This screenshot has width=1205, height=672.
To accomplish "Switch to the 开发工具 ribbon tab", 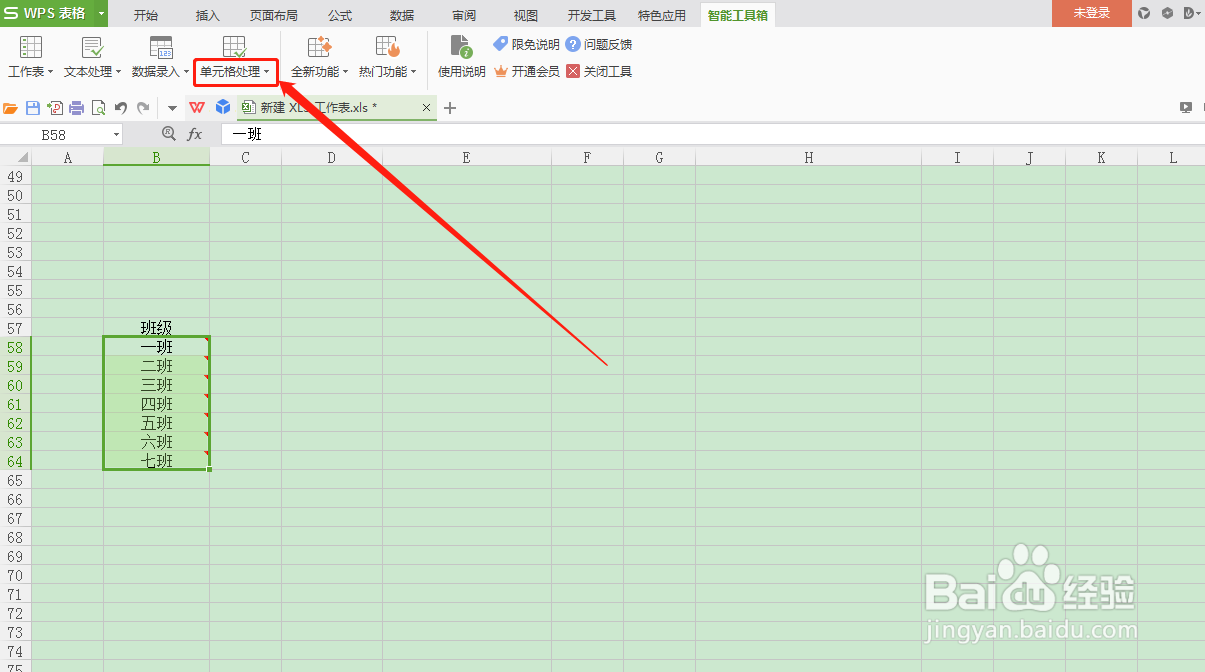I will [x=592, y=15].
